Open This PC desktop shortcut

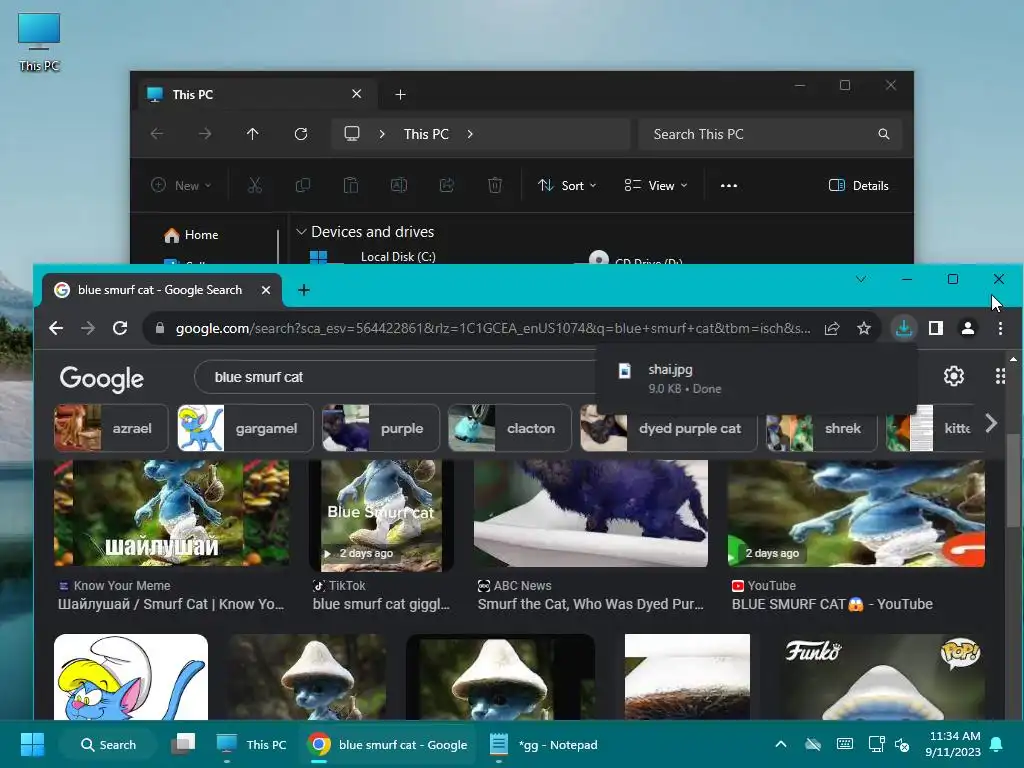click(x=39, y=42)
